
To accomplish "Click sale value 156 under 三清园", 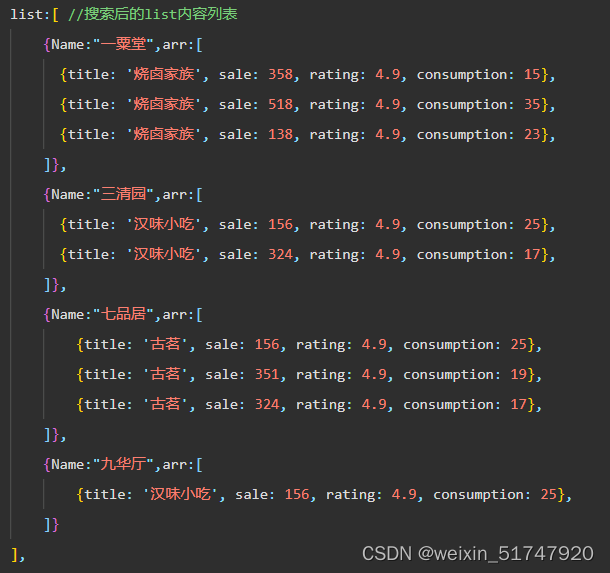I will [280, 224].
